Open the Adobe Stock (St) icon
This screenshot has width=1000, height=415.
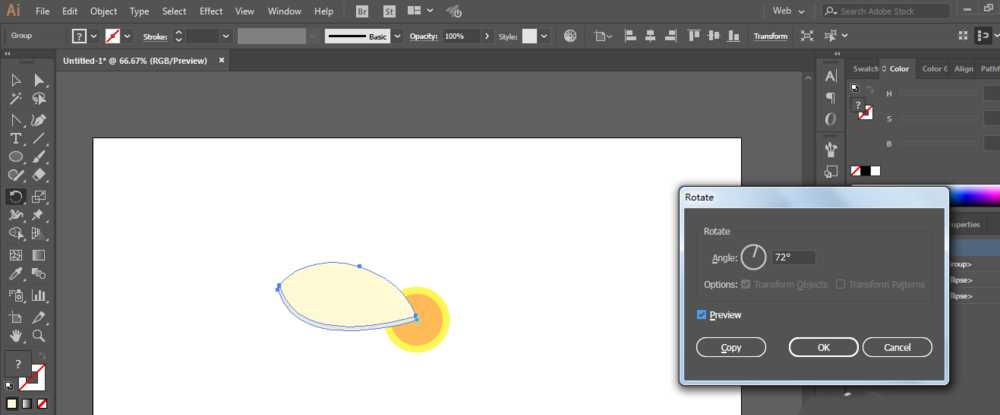[x=389, y=11]
